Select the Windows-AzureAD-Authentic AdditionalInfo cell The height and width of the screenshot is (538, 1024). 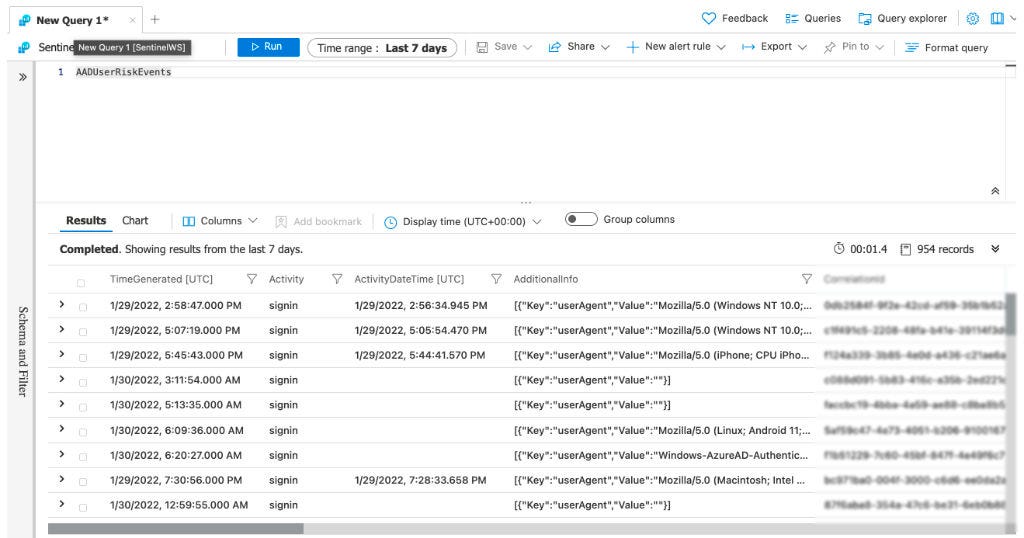click(x=661, y=455)
